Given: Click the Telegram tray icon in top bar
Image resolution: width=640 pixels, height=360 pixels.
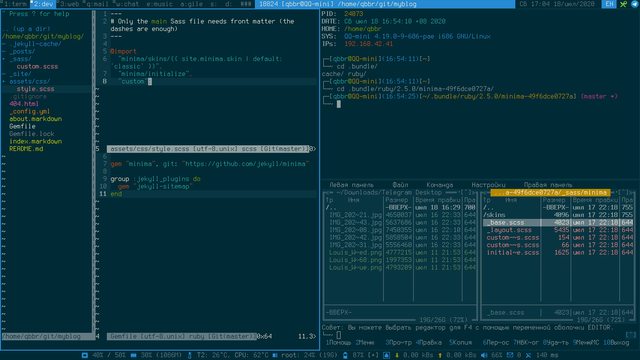Looking at the screenshot, I should [x=635, y=4].
